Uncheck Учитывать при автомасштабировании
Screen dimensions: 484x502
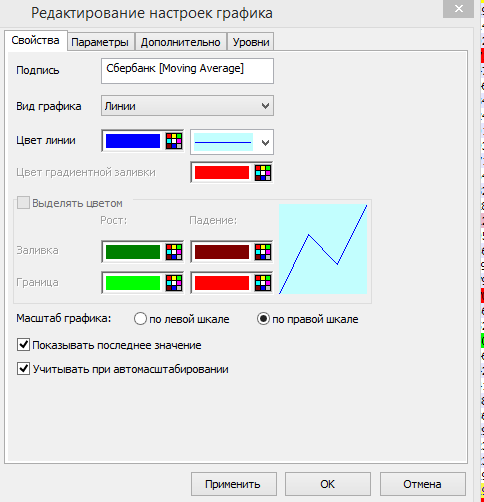(x=23, y=369)
